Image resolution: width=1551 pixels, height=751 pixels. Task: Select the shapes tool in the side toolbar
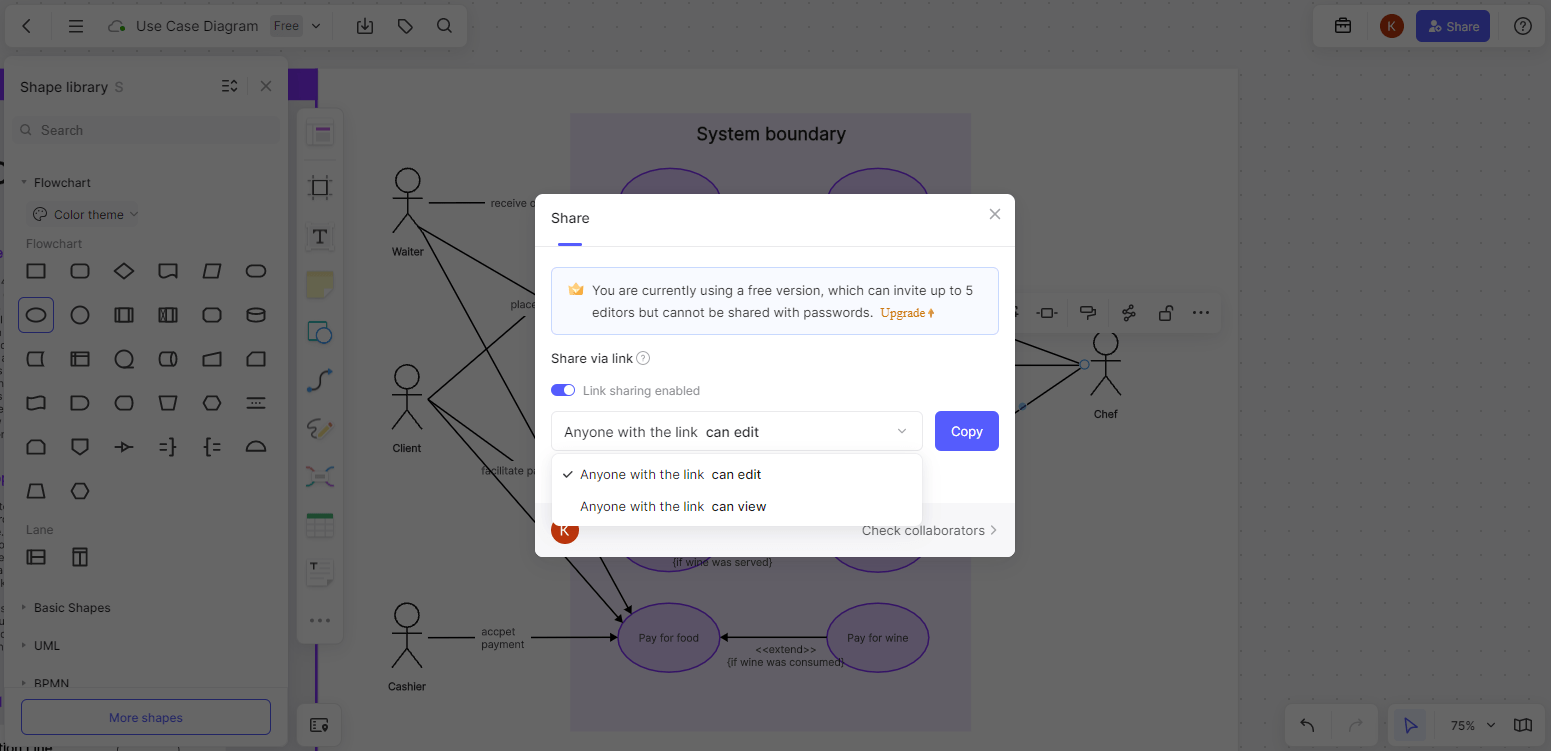click(319, 332)
